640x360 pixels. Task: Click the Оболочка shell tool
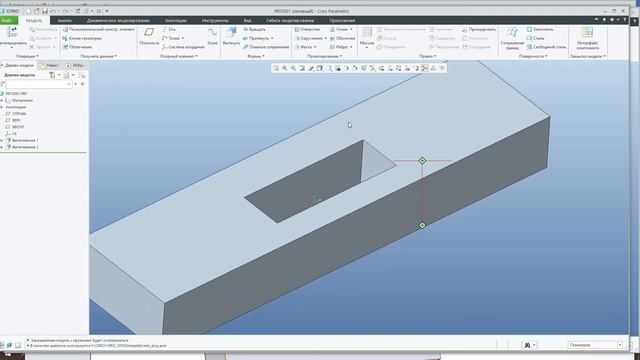[x=342, y=38]
